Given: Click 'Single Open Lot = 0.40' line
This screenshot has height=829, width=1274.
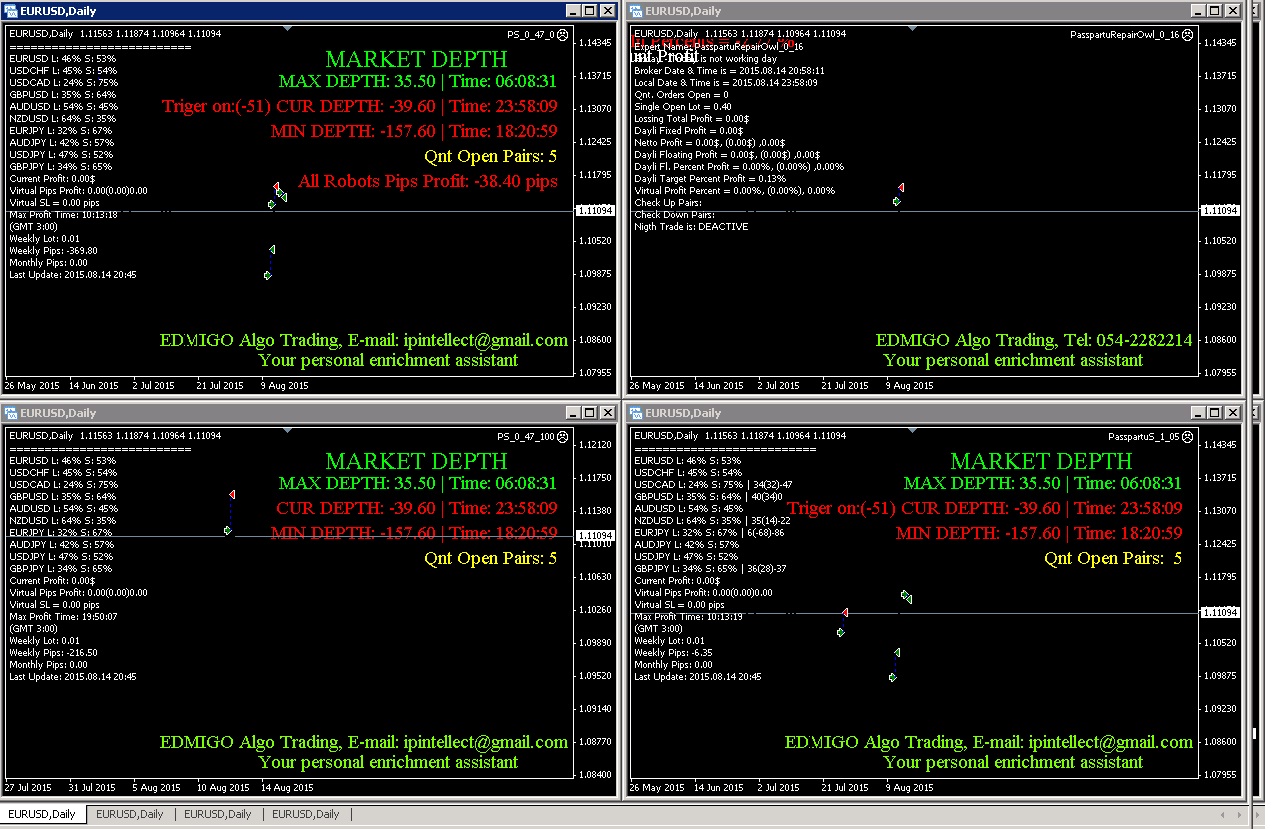Looking at the screenshot, I should tap(683, 107).
